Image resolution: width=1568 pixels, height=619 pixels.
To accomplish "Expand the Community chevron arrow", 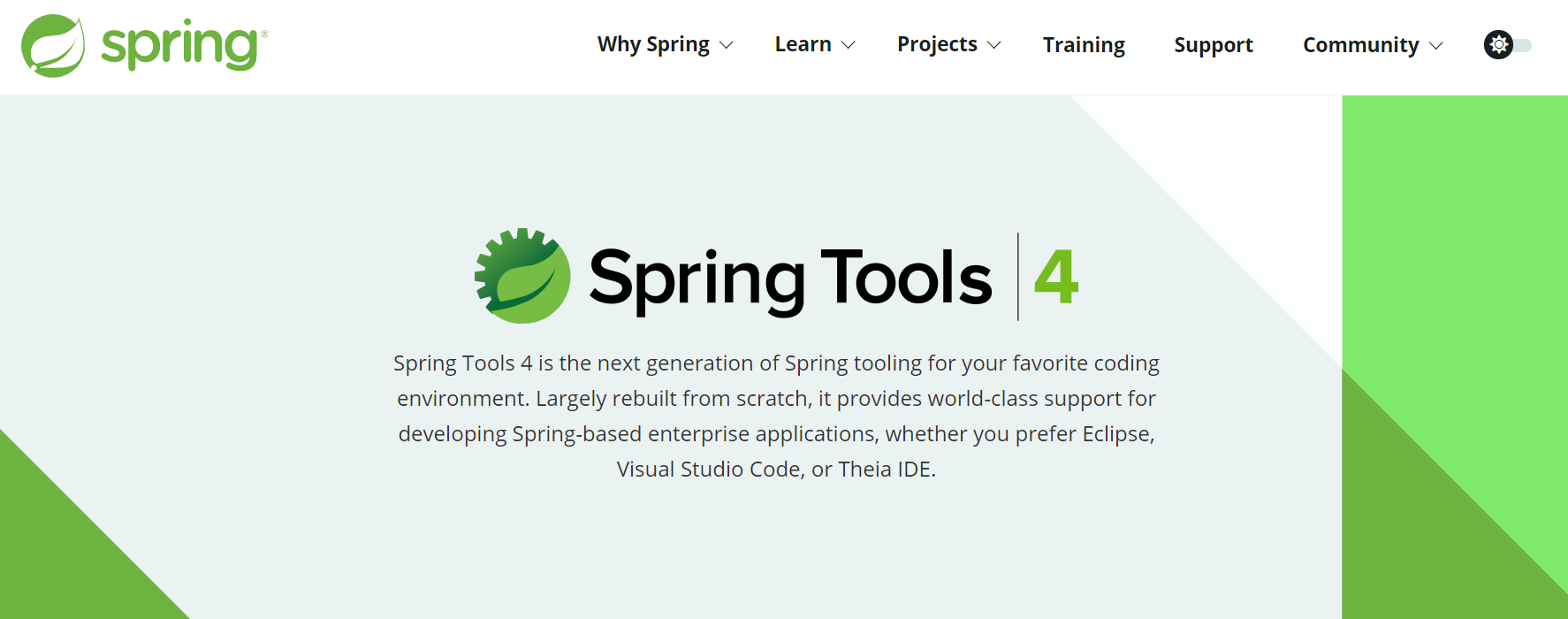I will tap(1435, 45).
